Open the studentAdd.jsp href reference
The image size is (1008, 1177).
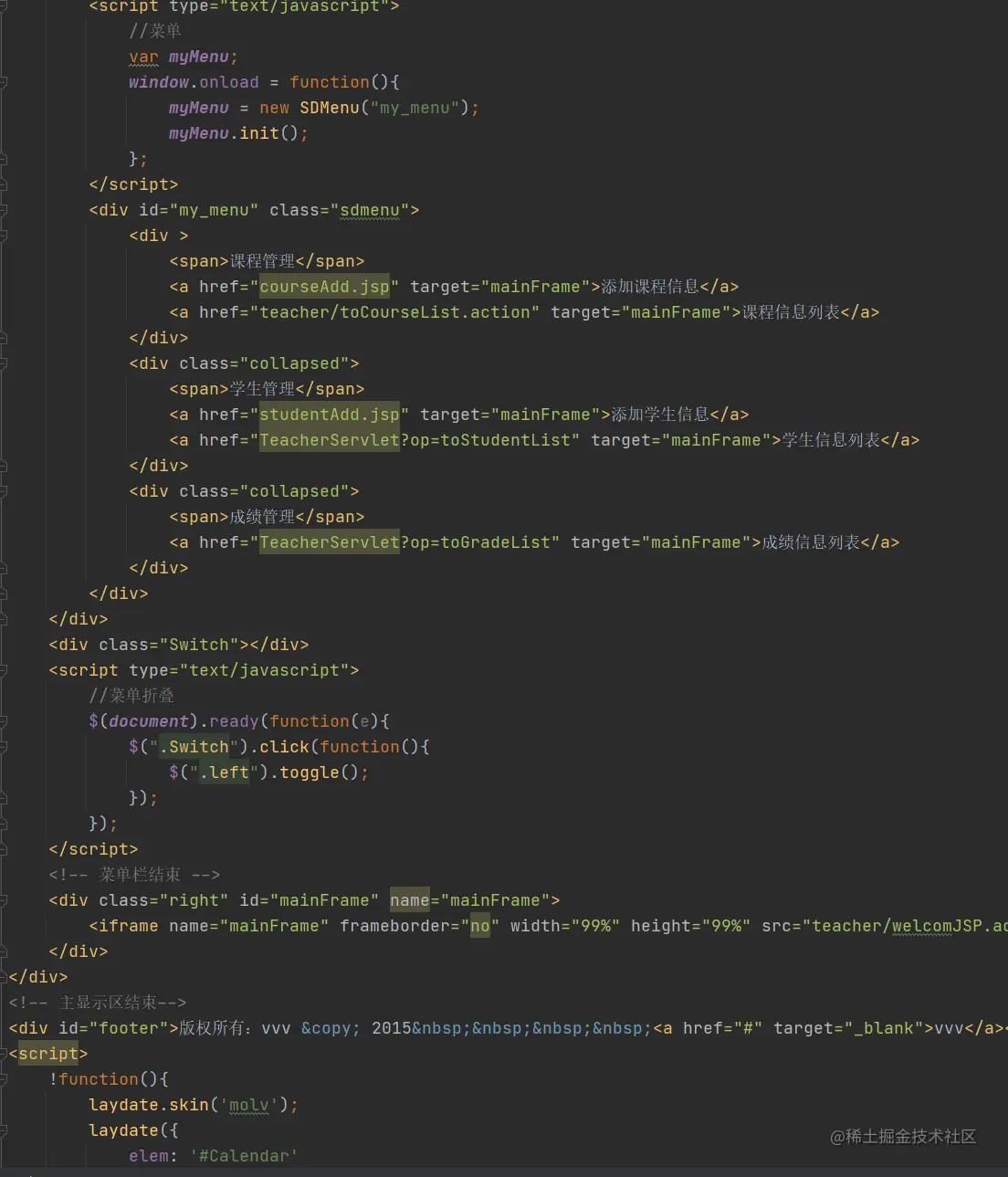(329, 415)
